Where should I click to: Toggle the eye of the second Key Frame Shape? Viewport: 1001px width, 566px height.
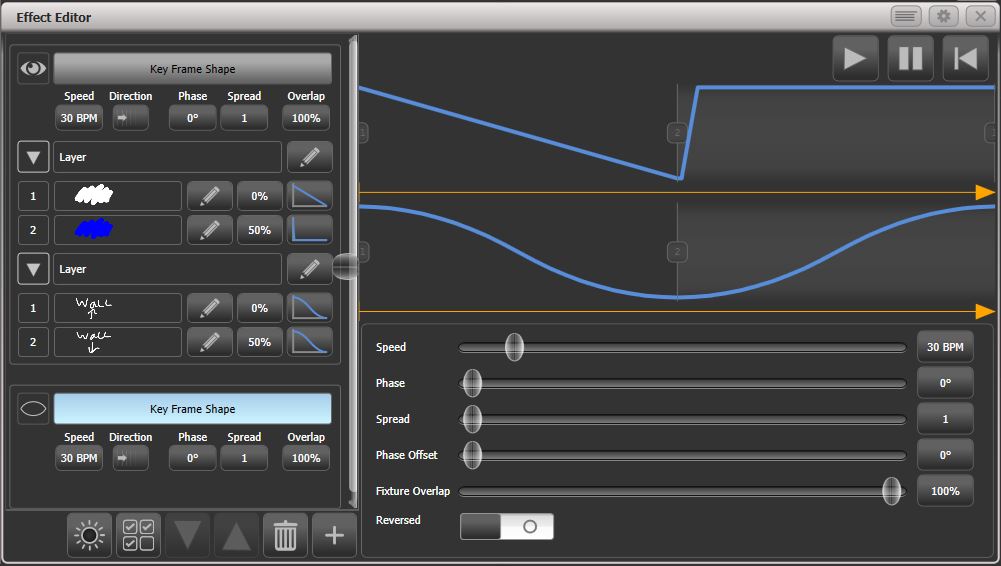[33, 408]
